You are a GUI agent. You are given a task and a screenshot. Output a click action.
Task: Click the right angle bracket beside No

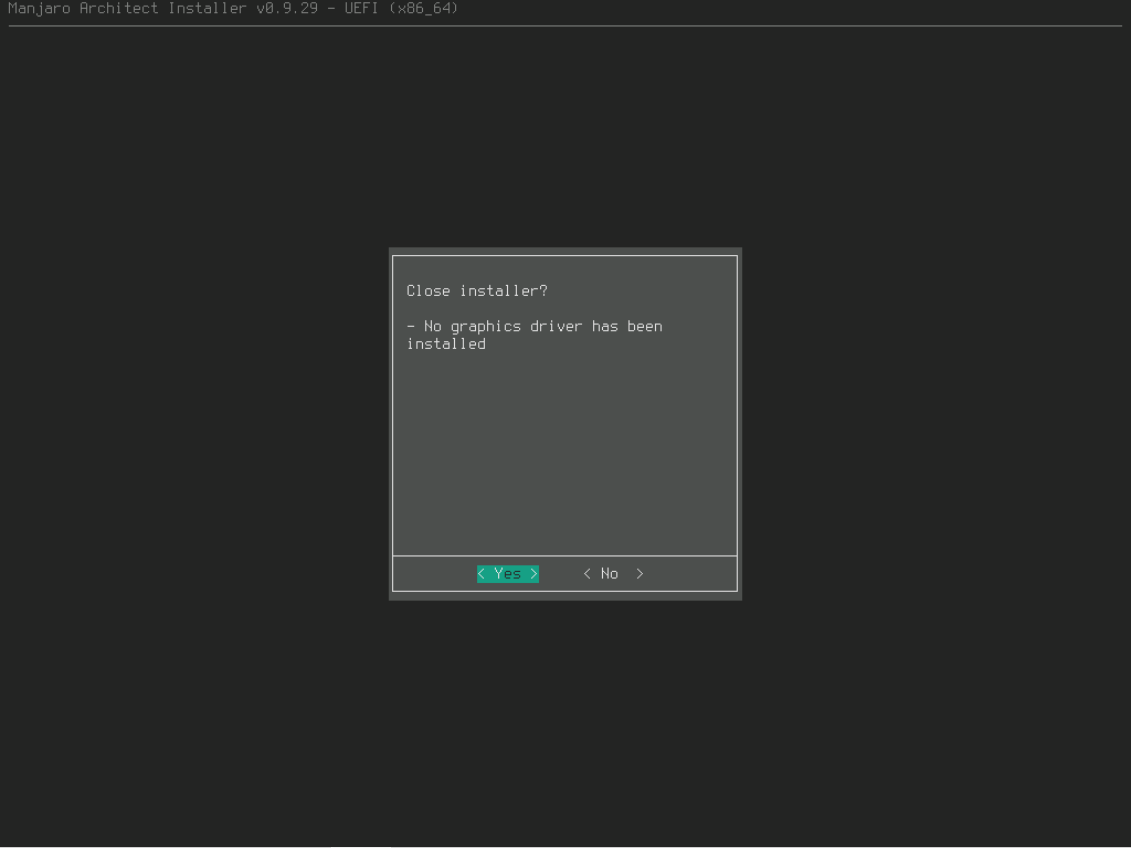tap(640, 574)
